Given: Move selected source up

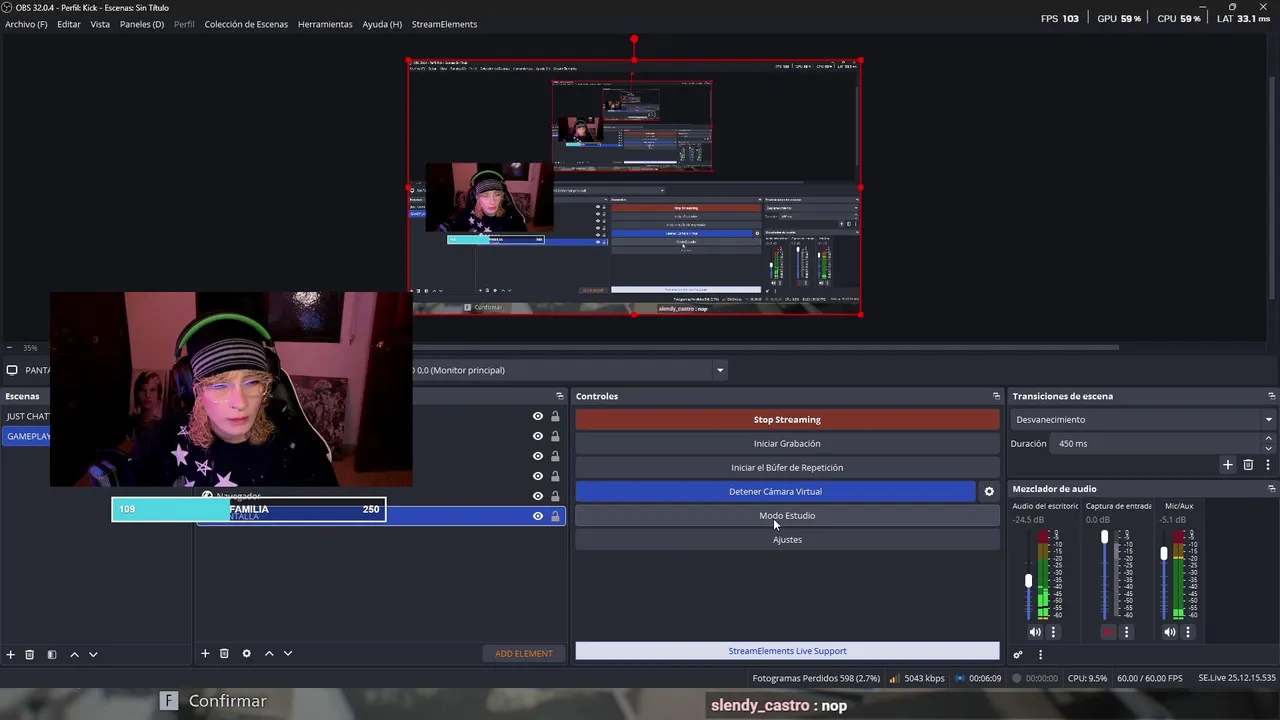Looking at the screenshot, I should 269,653.
